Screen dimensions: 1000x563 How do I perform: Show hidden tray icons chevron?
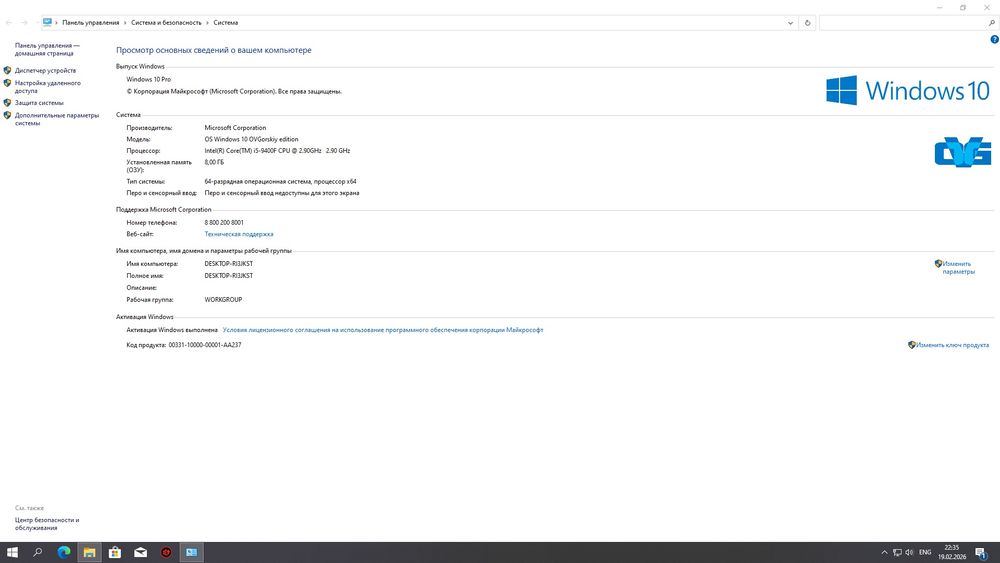click(x=884, y=552)
